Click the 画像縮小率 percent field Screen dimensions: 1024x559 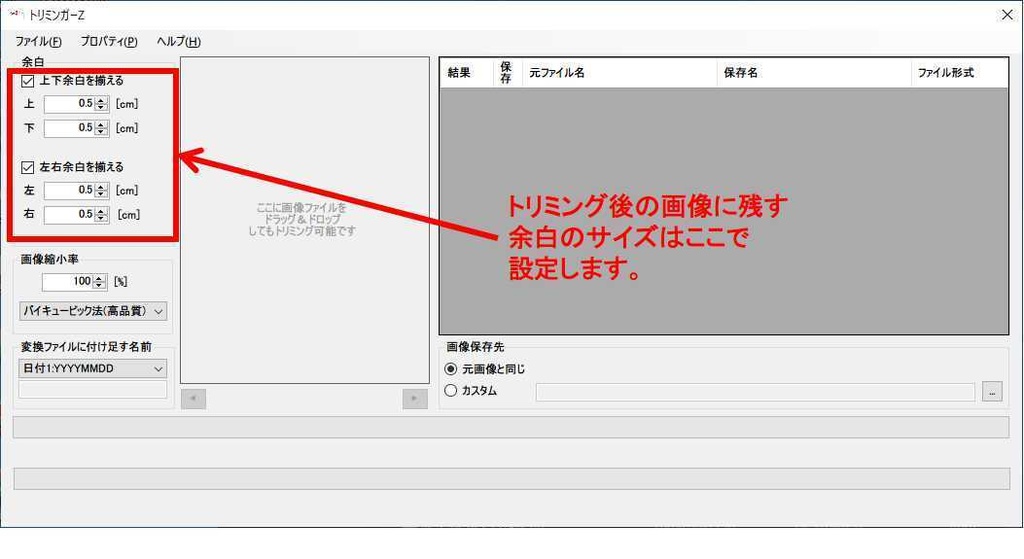67,281
